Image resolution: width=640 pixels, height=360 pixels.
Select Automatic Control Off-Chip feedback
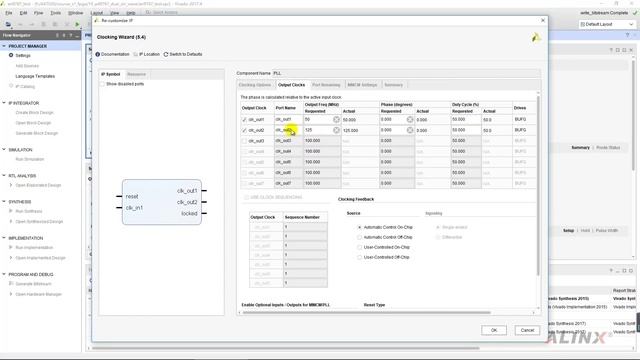tap(360, 237)
